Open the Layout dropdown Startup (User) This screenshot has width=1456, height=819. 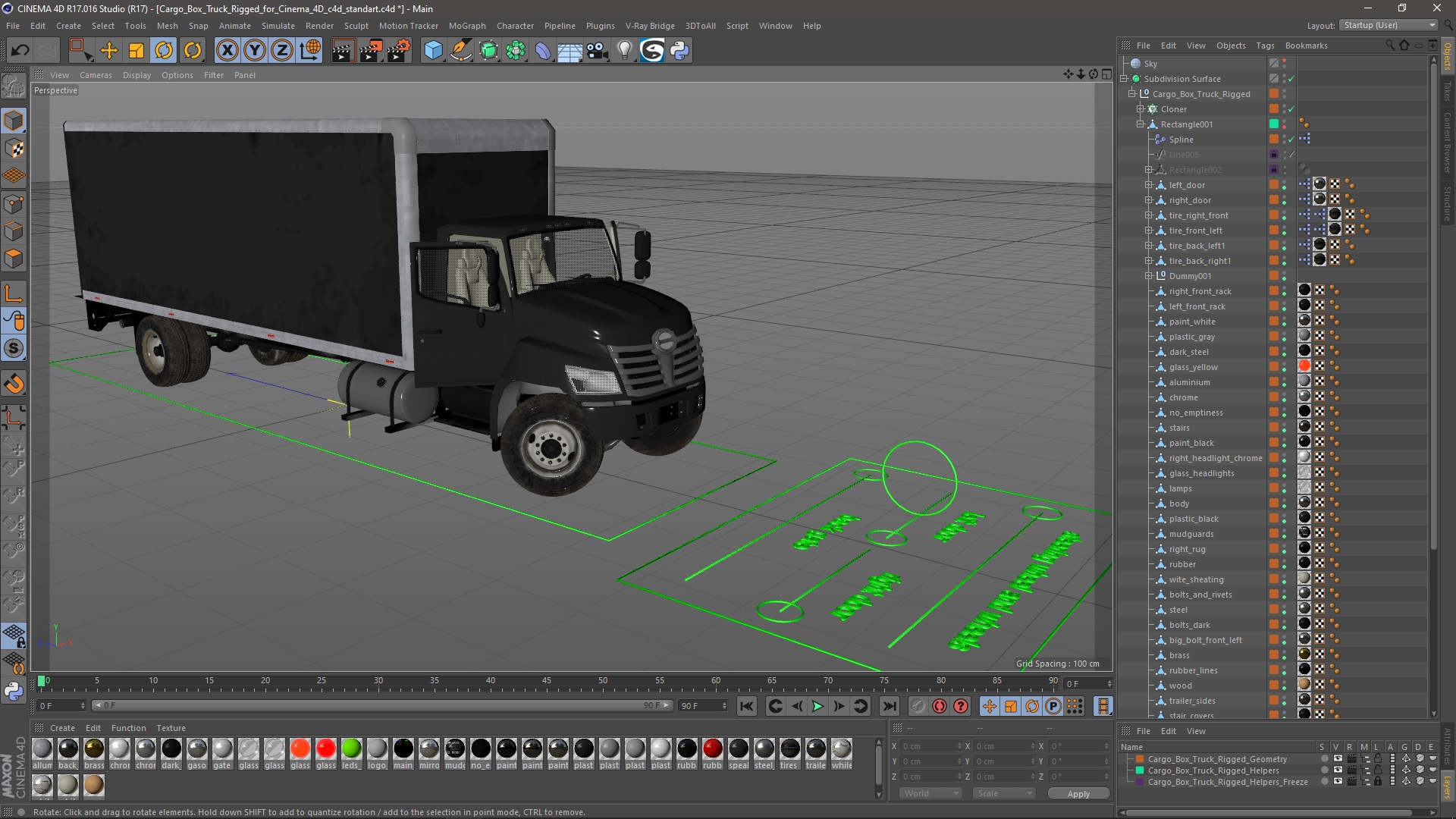1389,25
